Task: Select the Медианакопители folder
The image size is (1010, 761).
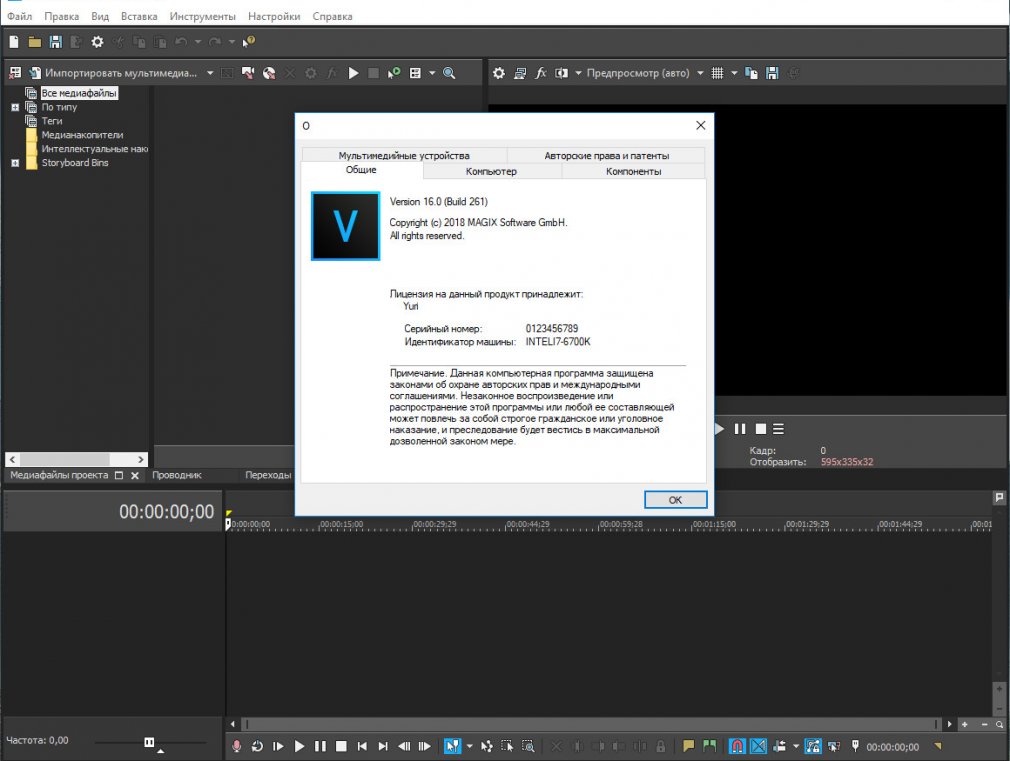Action: pyautogui.click(x=82, y=135)
